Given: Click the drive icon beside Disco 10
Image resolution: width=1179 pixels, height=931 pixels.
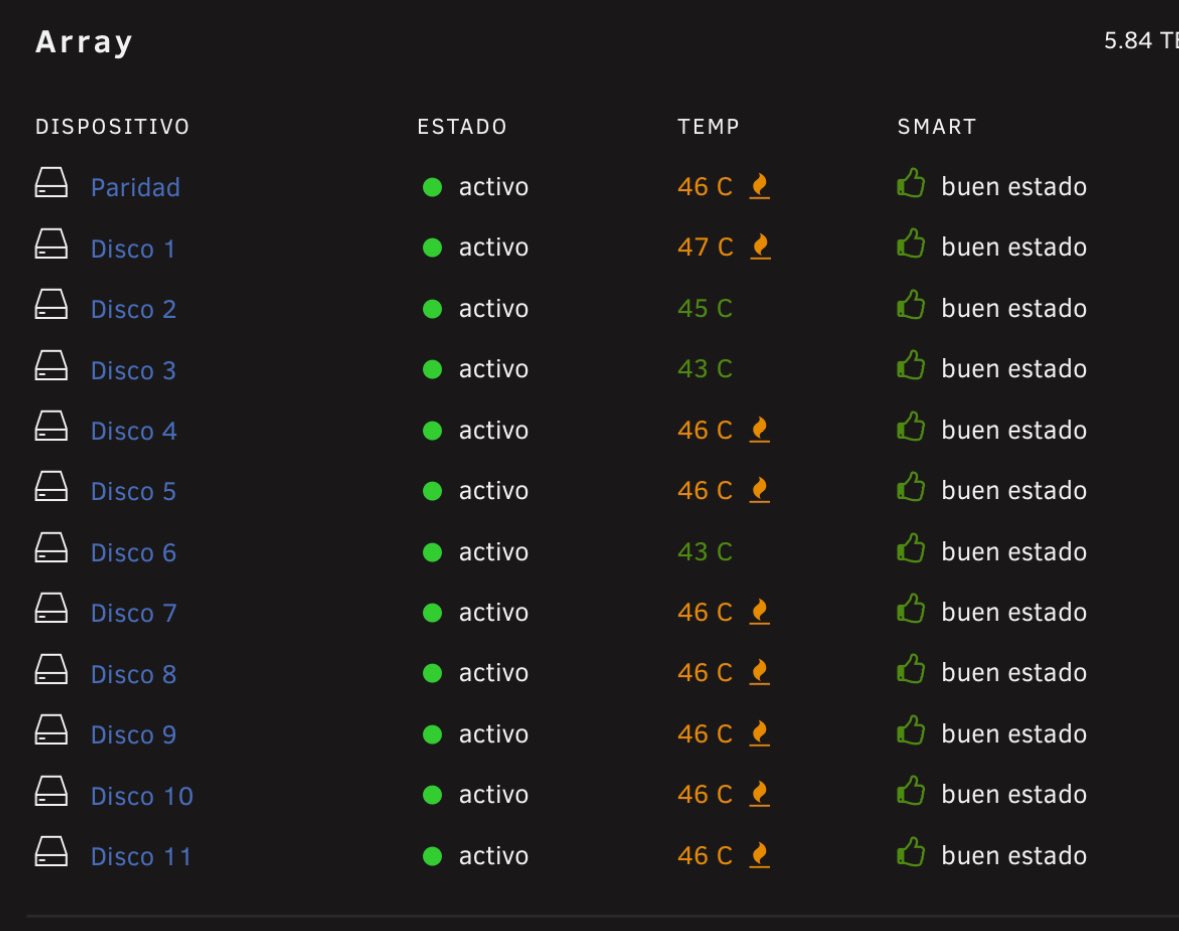Looking at the screenshot, I should (51, 791).
